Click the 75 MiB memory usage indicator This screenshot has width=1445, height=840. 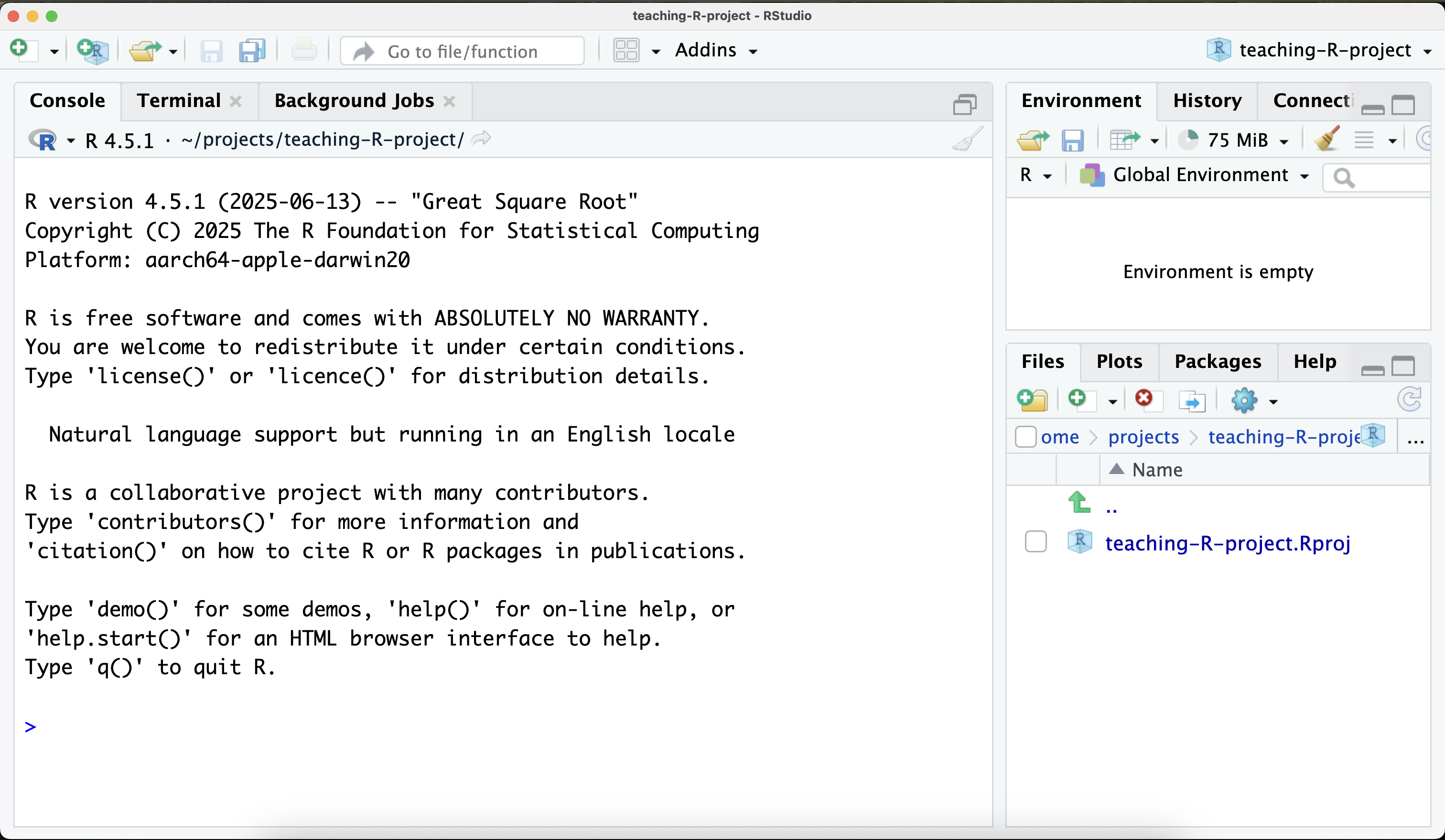coord(1233,140)
